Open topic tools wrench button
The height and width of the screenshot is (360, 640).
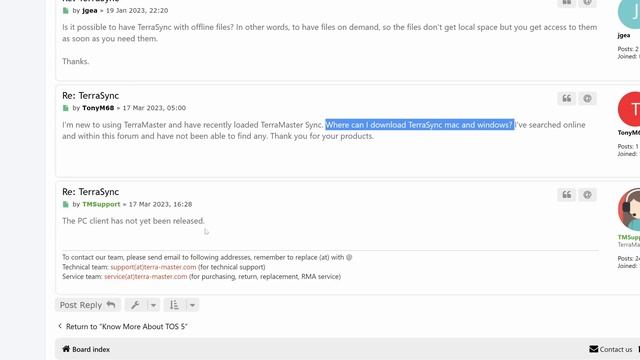[135, 305]
